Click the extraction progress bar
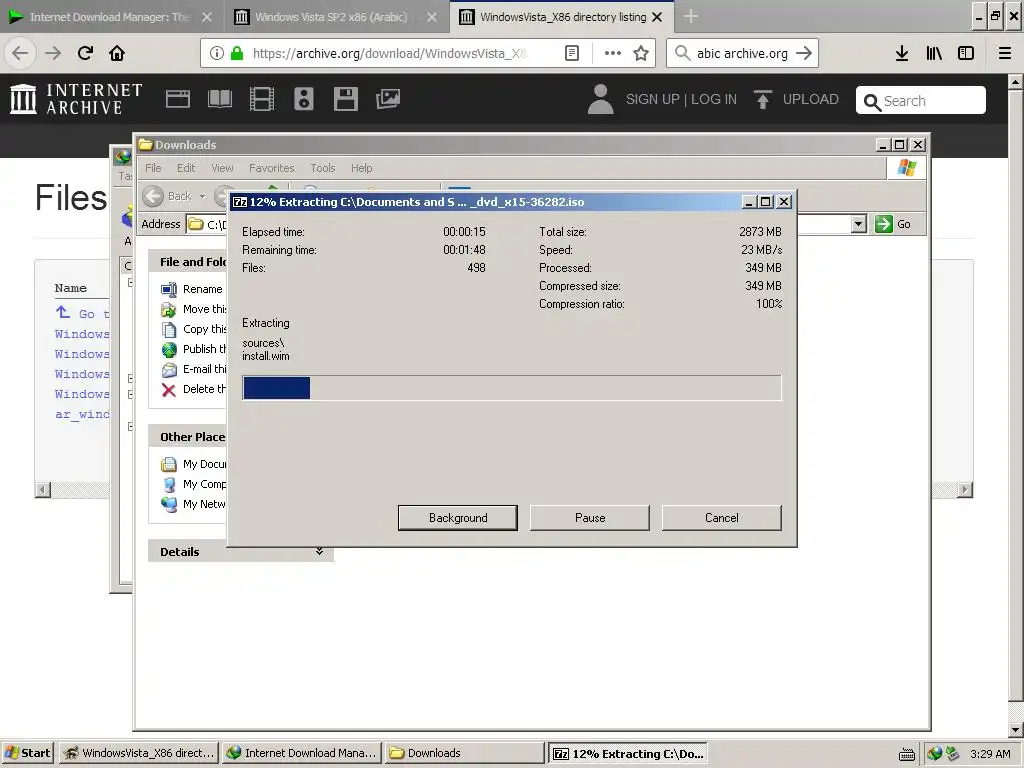1024x768 pixels. click(x=511, y=388)
